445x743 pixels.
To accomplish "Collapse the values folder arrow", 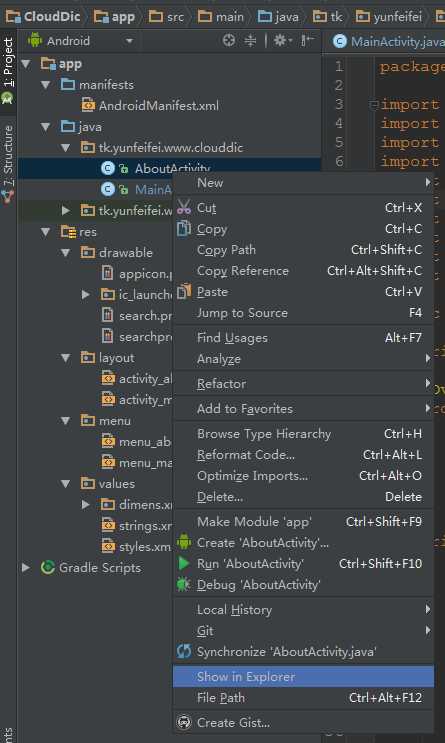I will tap(66, 483).
